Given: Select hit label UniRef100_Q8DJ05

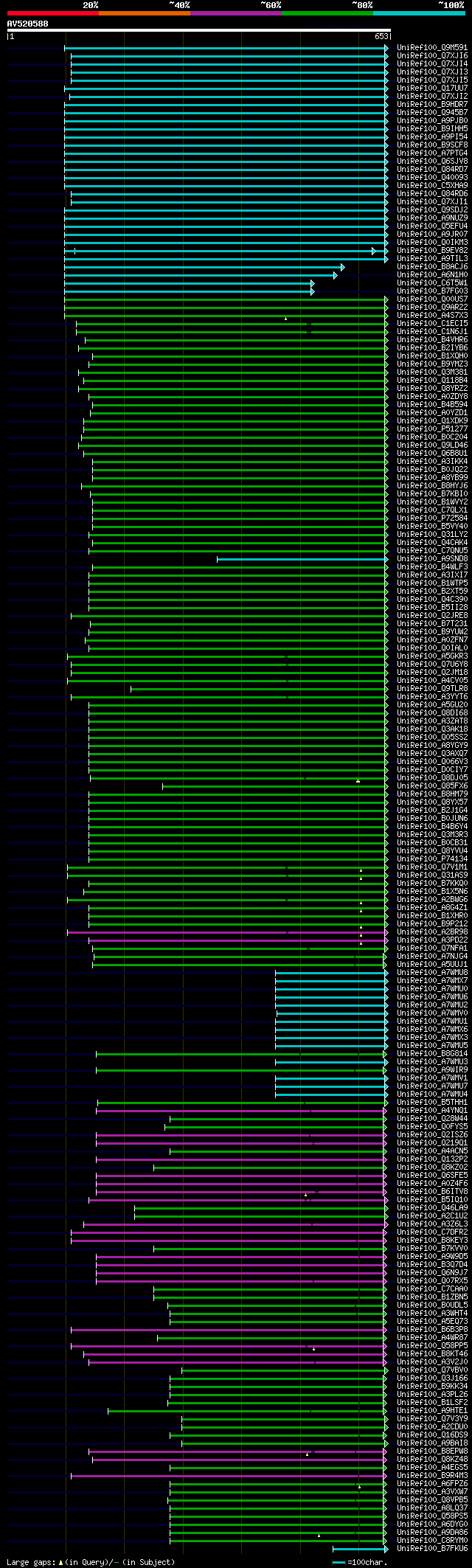Looking at the screenshot, I should tap(432, 778).
